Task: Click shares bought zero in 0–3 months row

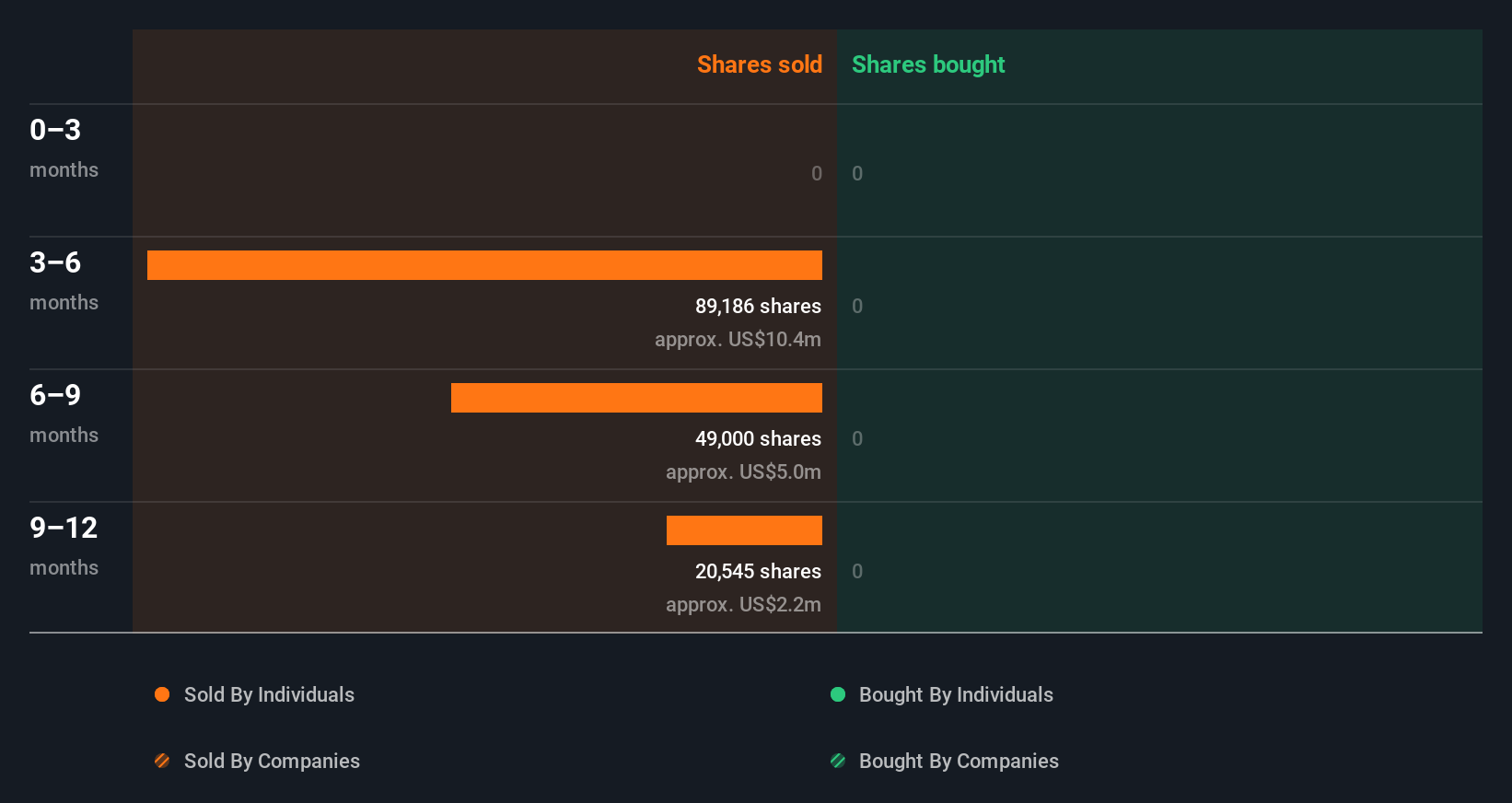Action: tap(857, 173)
